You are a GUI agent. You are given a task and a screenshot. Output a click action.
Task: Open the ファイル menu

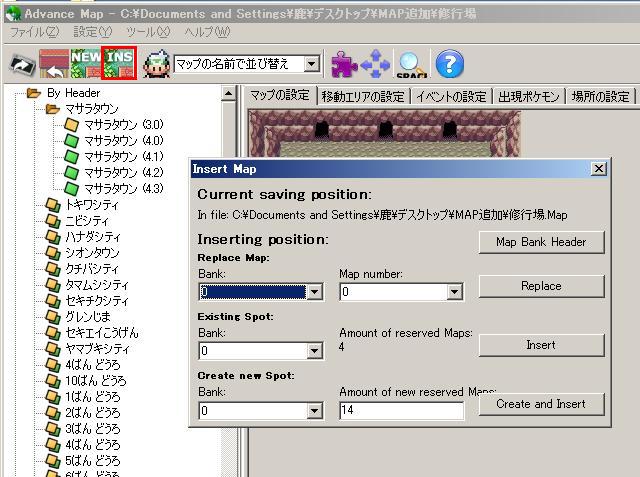pos(34,32)
